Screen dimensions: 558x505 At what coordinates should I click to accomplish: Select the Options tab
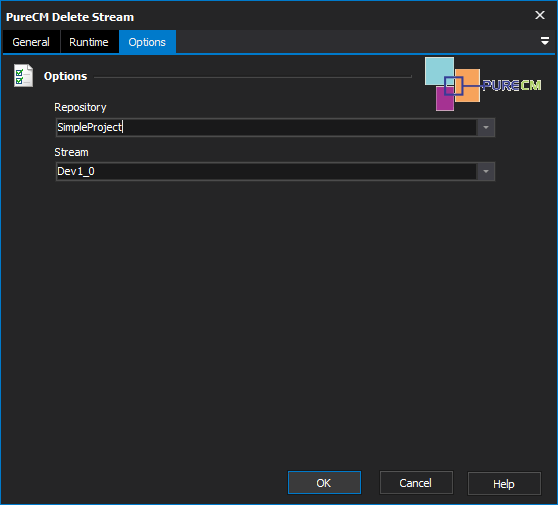(x=147, y=42)
